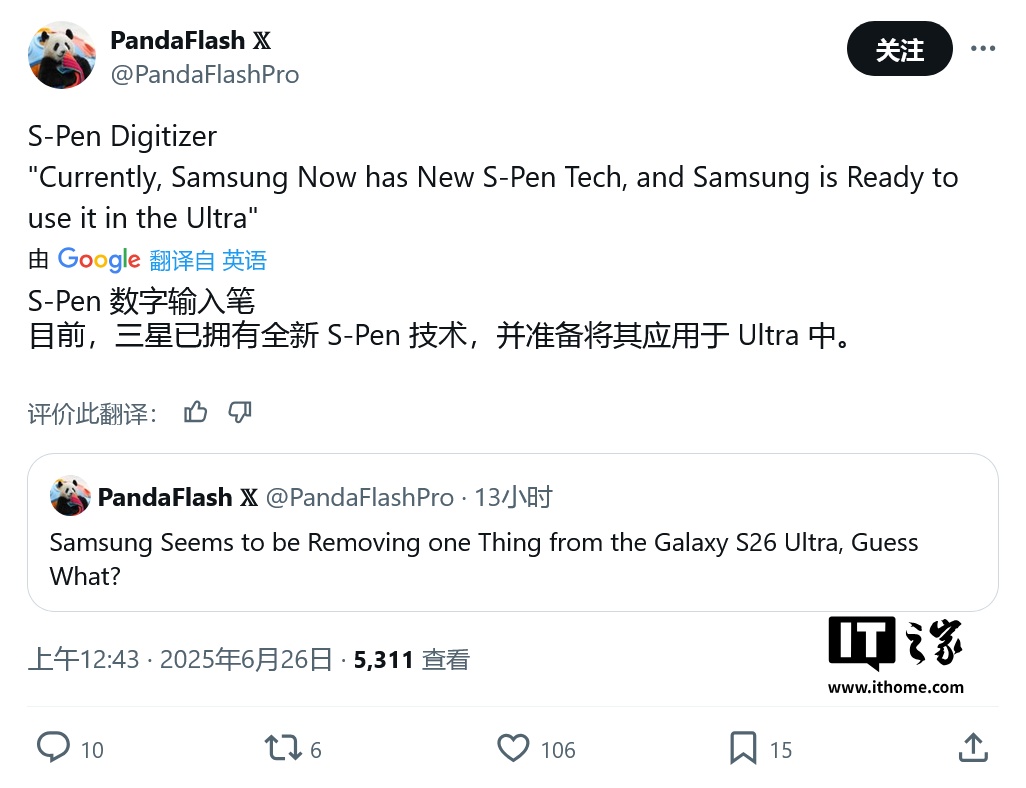This screenshot has height=788, width=1026.
Task: Open the quoted Galaxy S26 Ultra tweet
Action: (513, 533)
